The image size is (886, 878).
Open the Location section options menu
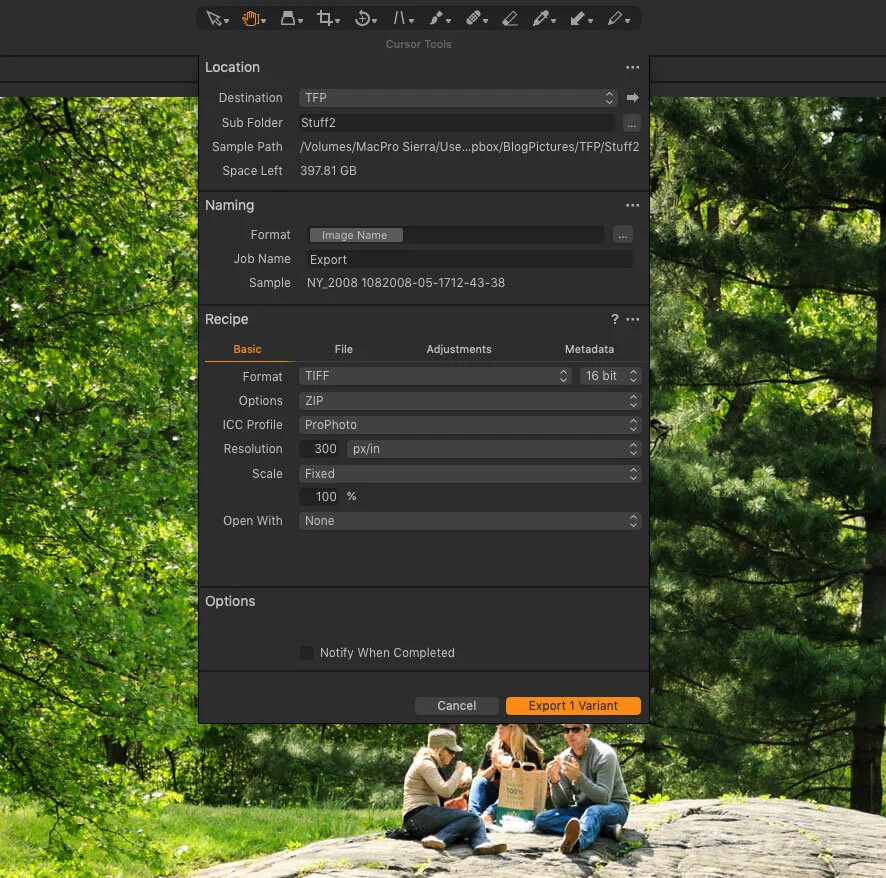coord(632,67)
